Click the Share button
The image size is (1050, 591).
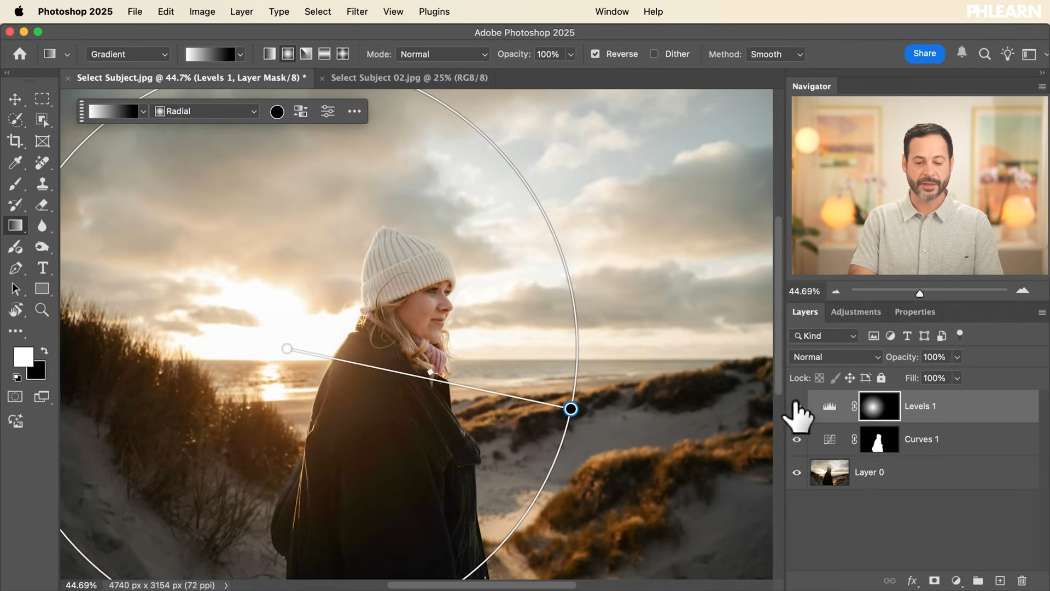924,54
